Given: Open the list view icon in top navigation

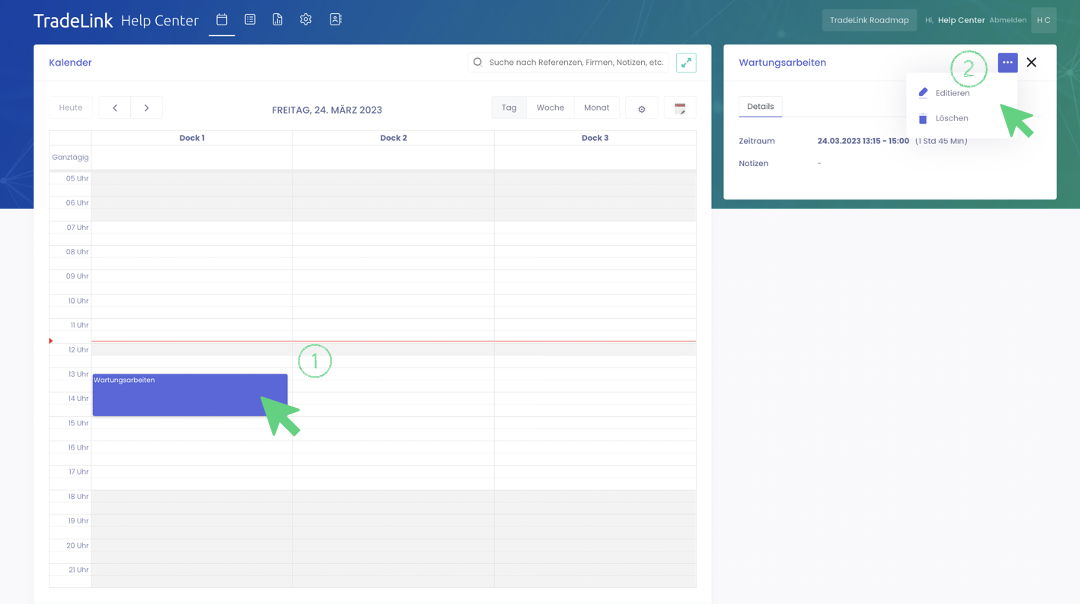Looking at the screenshot, I should [x=250, y=19].
